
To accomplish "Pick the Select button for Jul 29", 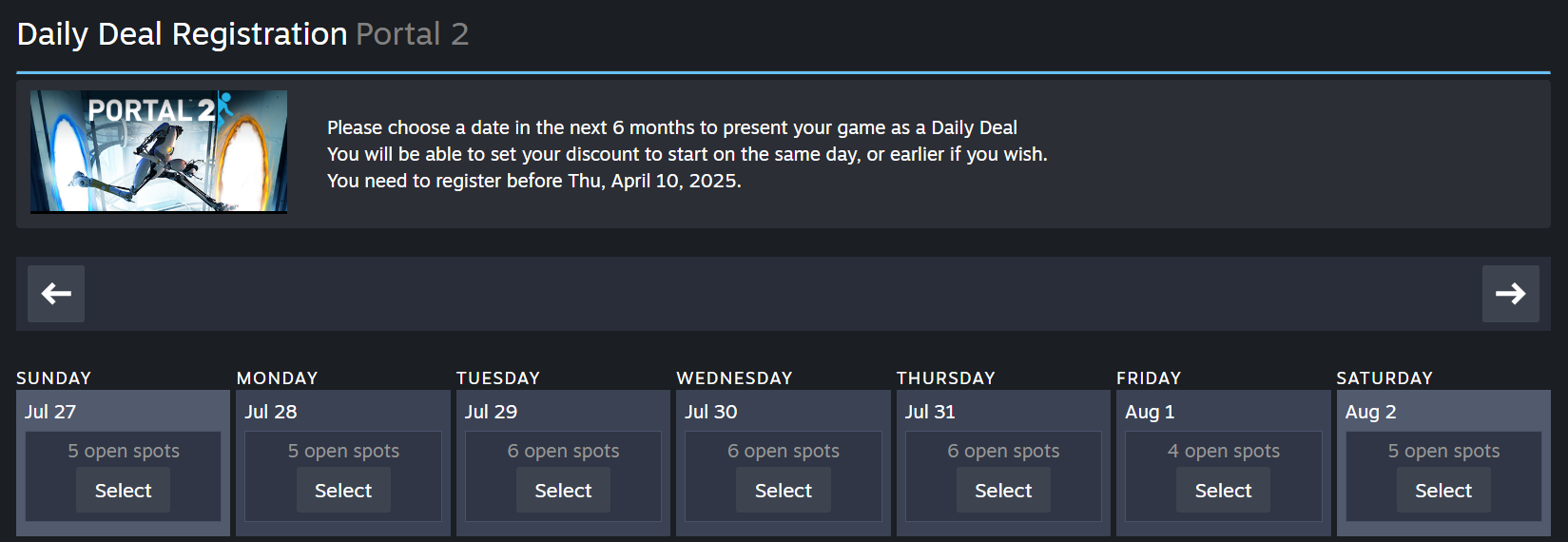I will pos(563,491).
